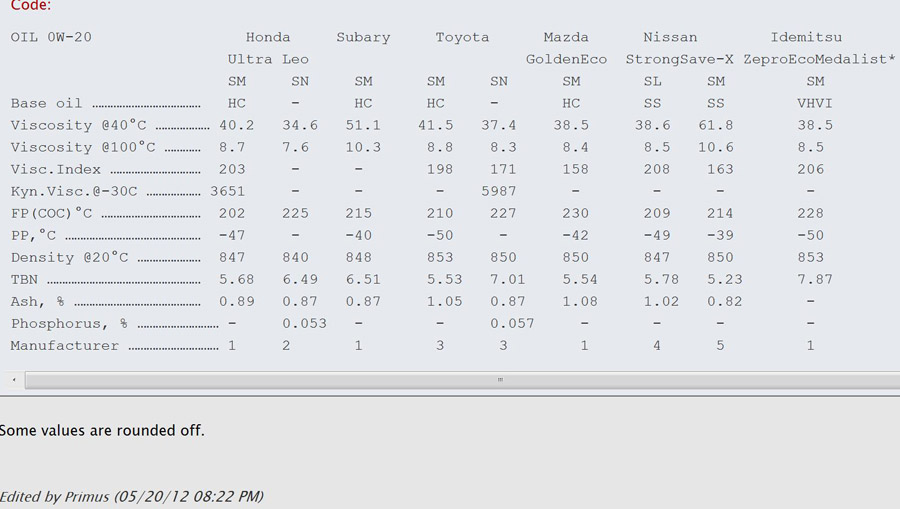The height and width of the screenshot is (509, 900).
Task: Click the '203' viscosity index value
Action: click(x=232, y=169)
